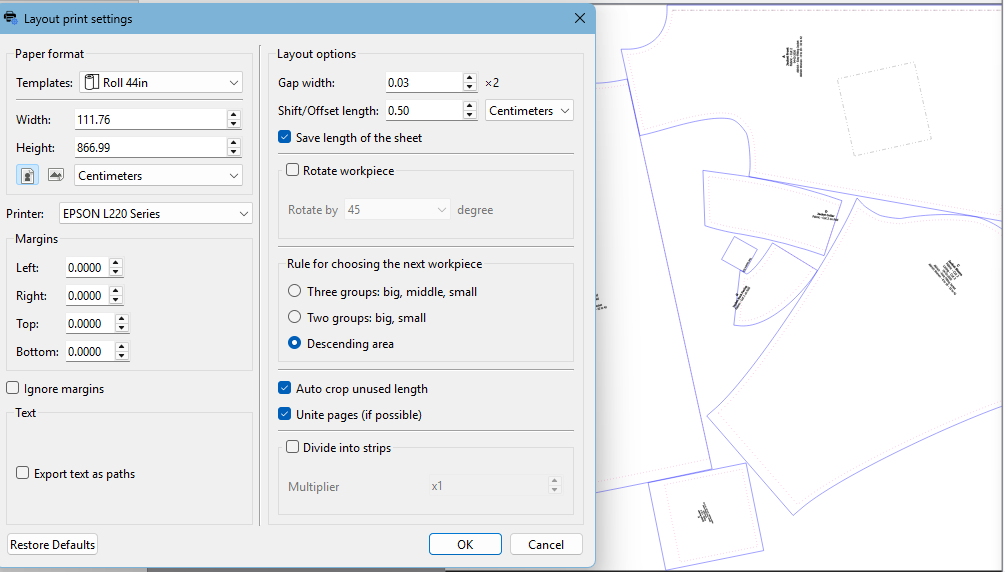Check the Ignore margins option
Viewport: 1005px width, 572px height.
[x=13, y=388]
